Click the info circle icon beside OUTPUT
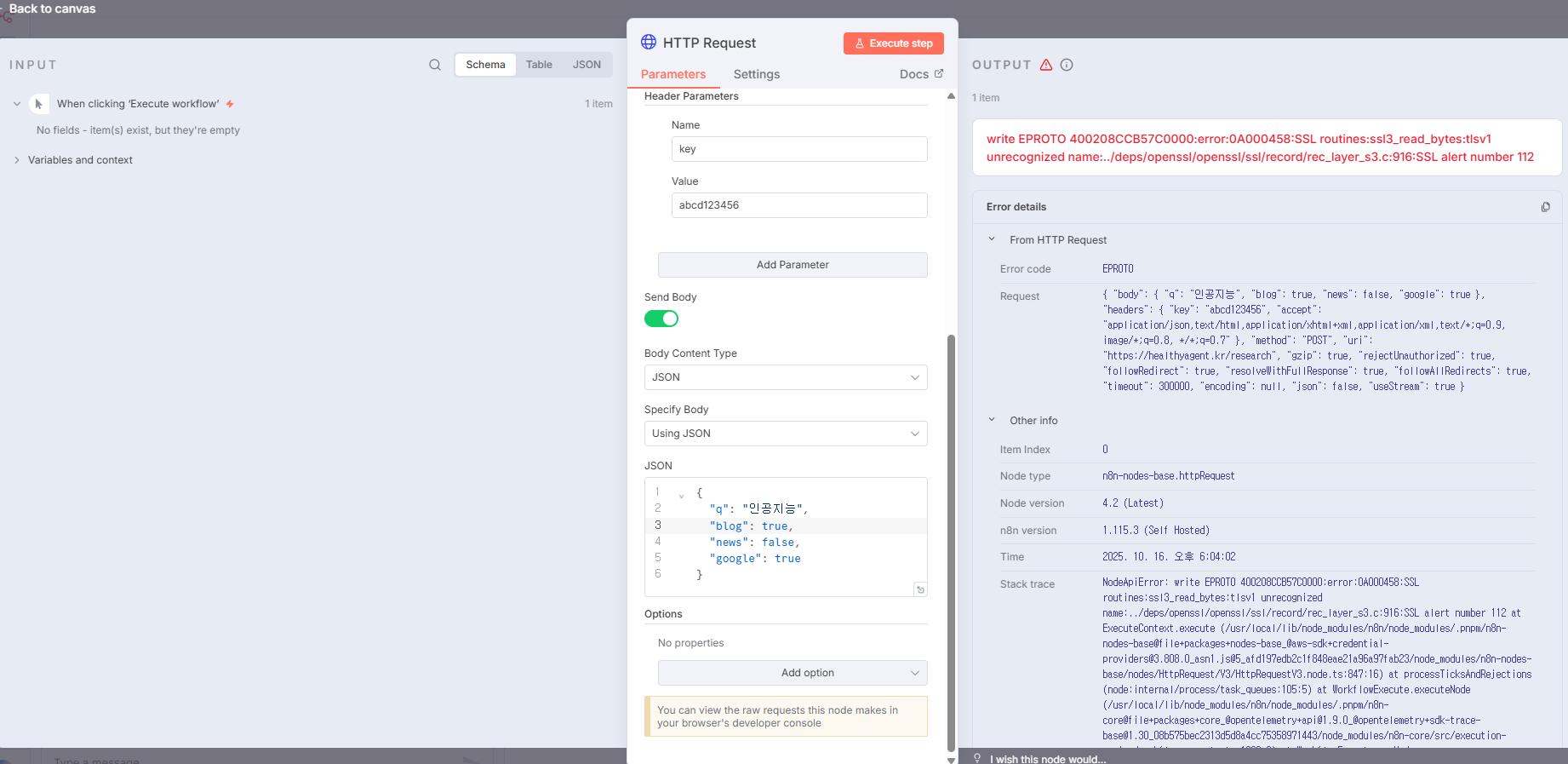The image size is (1568, 764). 1067,65
